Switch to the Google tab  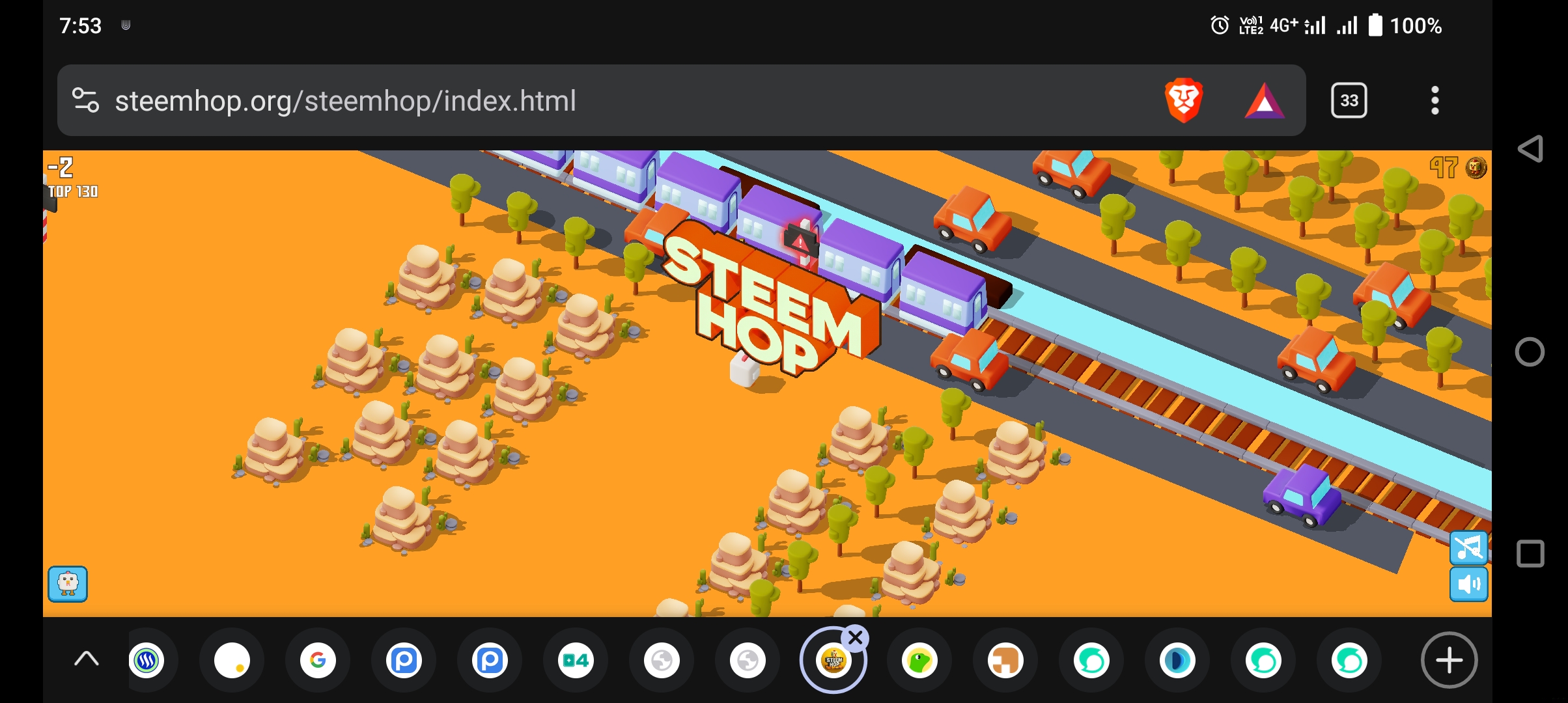(x=318, y=661)
